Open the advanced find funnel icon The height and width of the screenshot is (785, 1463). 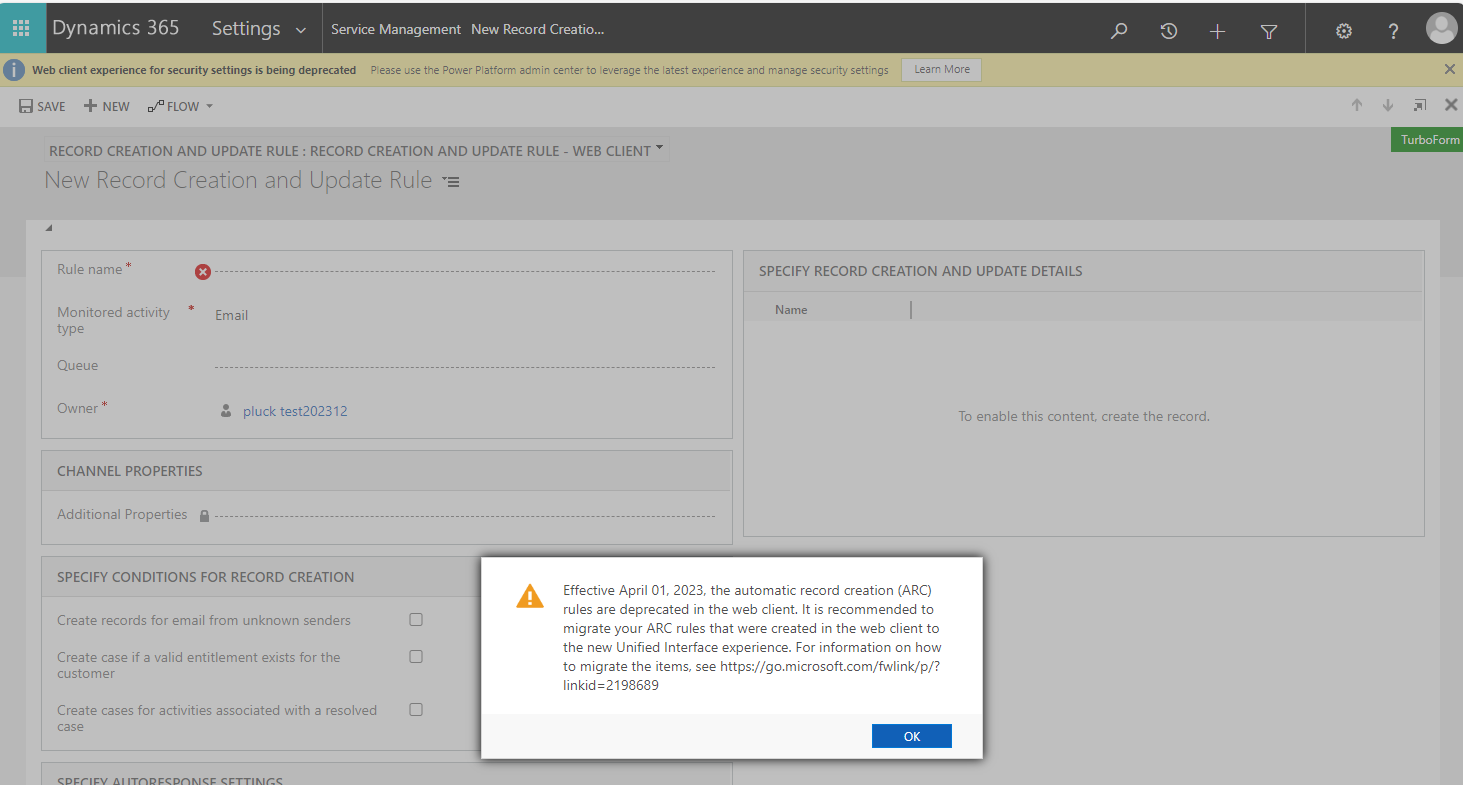[x=1269, y=31]
